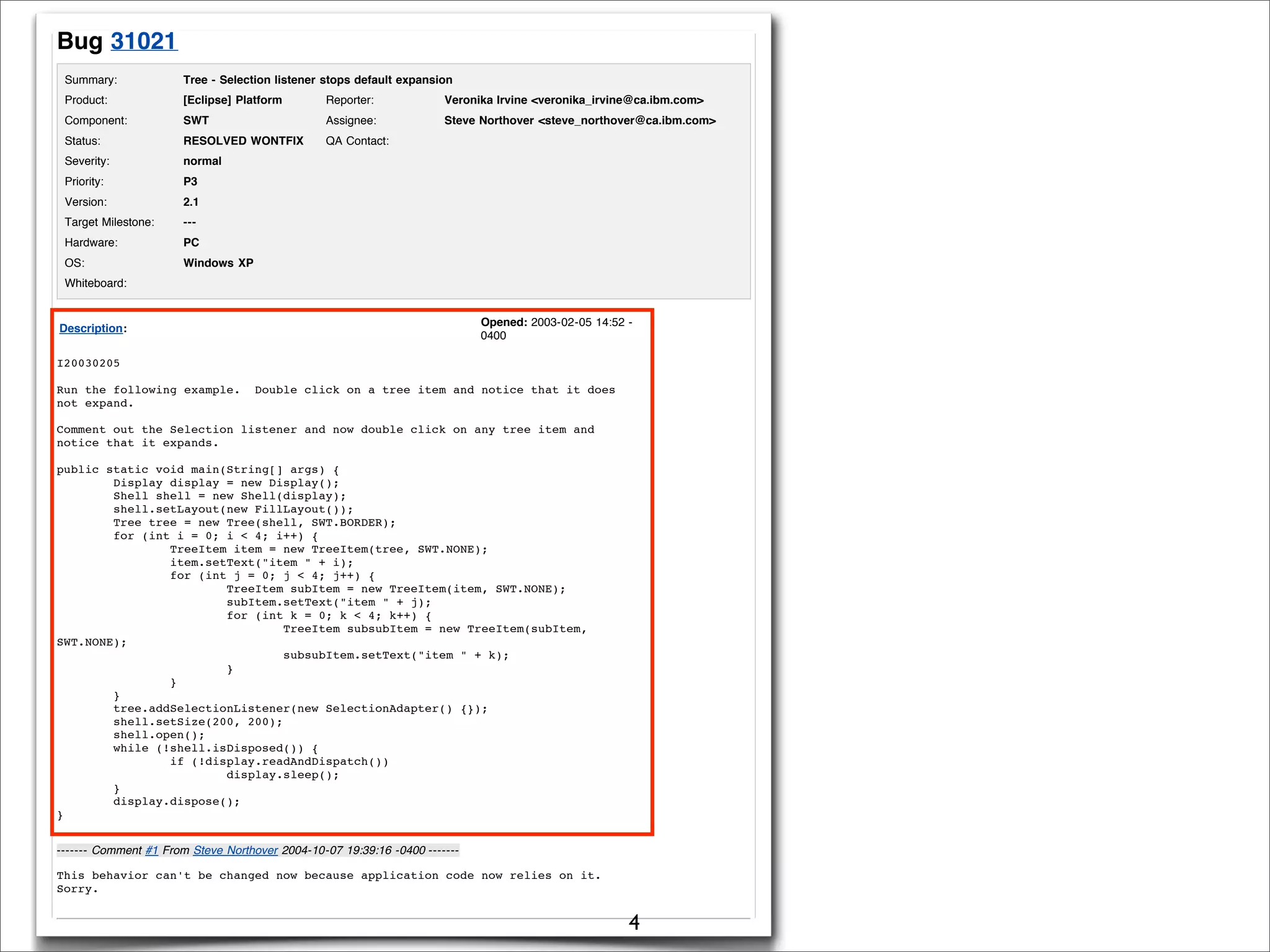Click the 'Opened: 2003-02-05 14:52' timestamp
Viewport: 1270px width, 952px height.
pyautogui.click(x=556, y=329)
